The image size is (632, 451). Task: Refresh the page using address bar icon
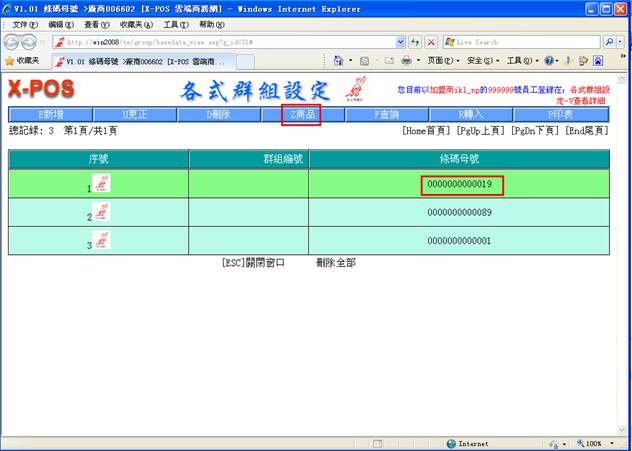pyautogui.click(x=414, y=42)
